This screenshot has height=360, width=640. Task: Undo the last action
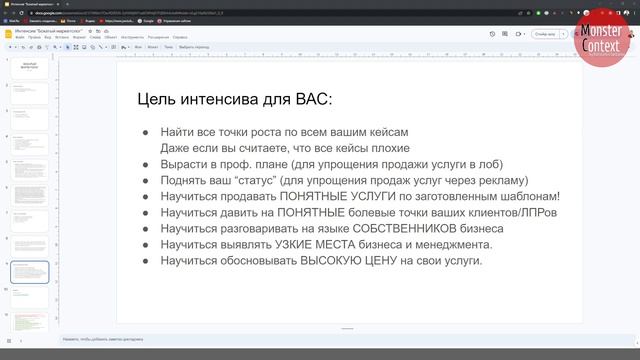point(23,47)
